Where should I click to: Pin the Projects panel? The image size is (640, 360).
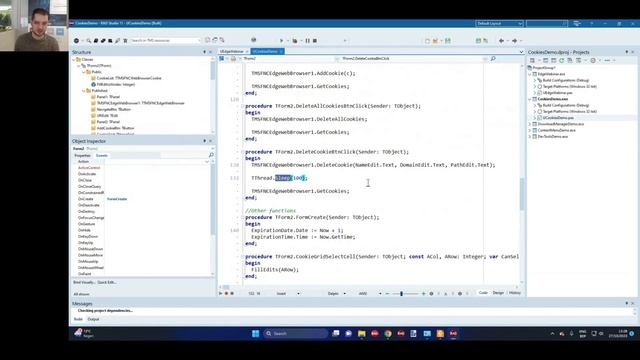[x=627, y=52]
